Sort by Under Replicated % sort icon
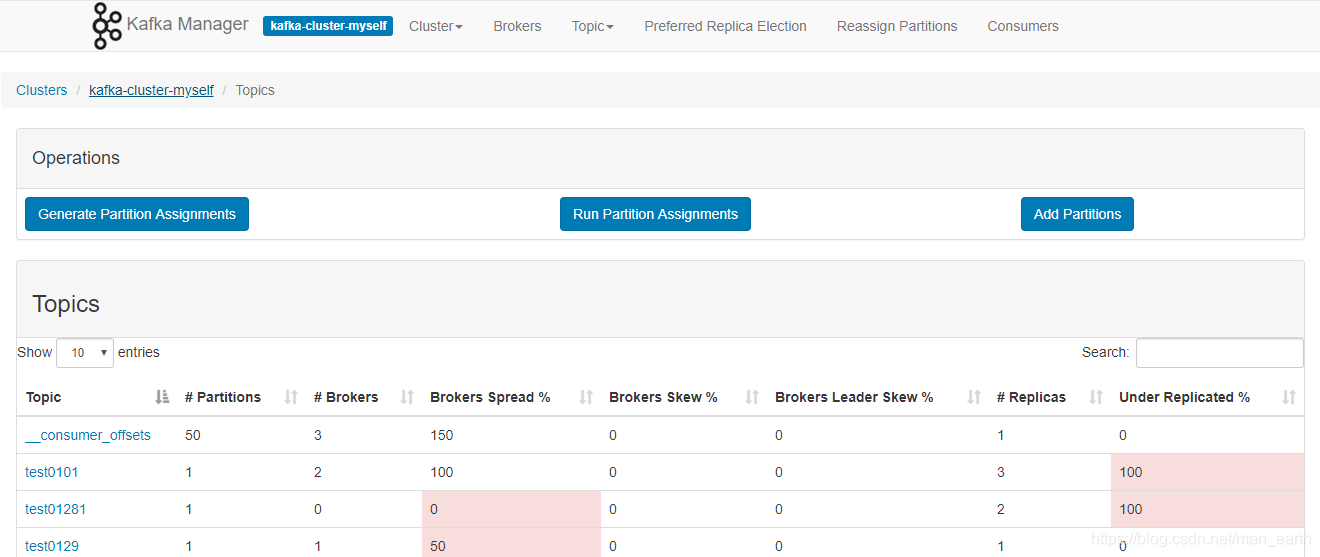Viewport: 1320px width, 557px height. (x=1289, y=397)
